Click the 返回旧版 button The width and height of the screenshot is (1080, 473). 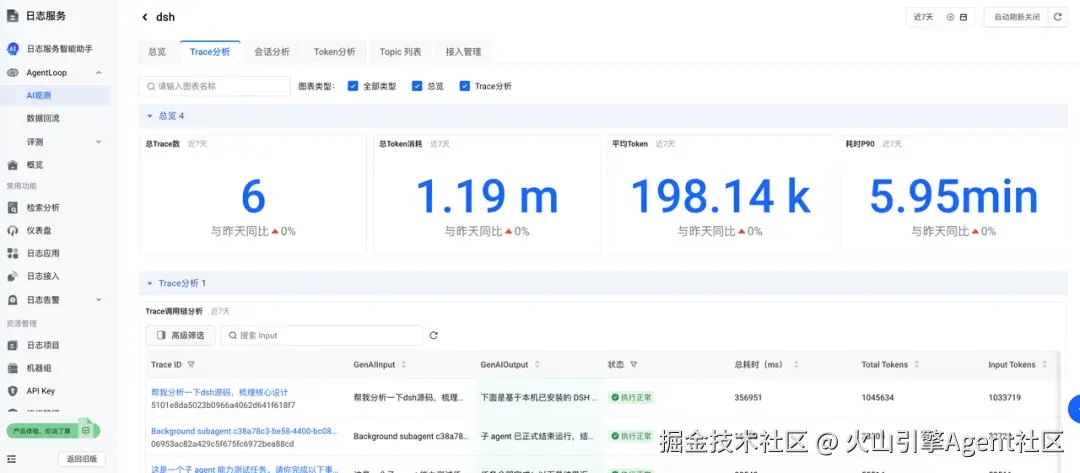pyautogui.click(x=81, y=459)
